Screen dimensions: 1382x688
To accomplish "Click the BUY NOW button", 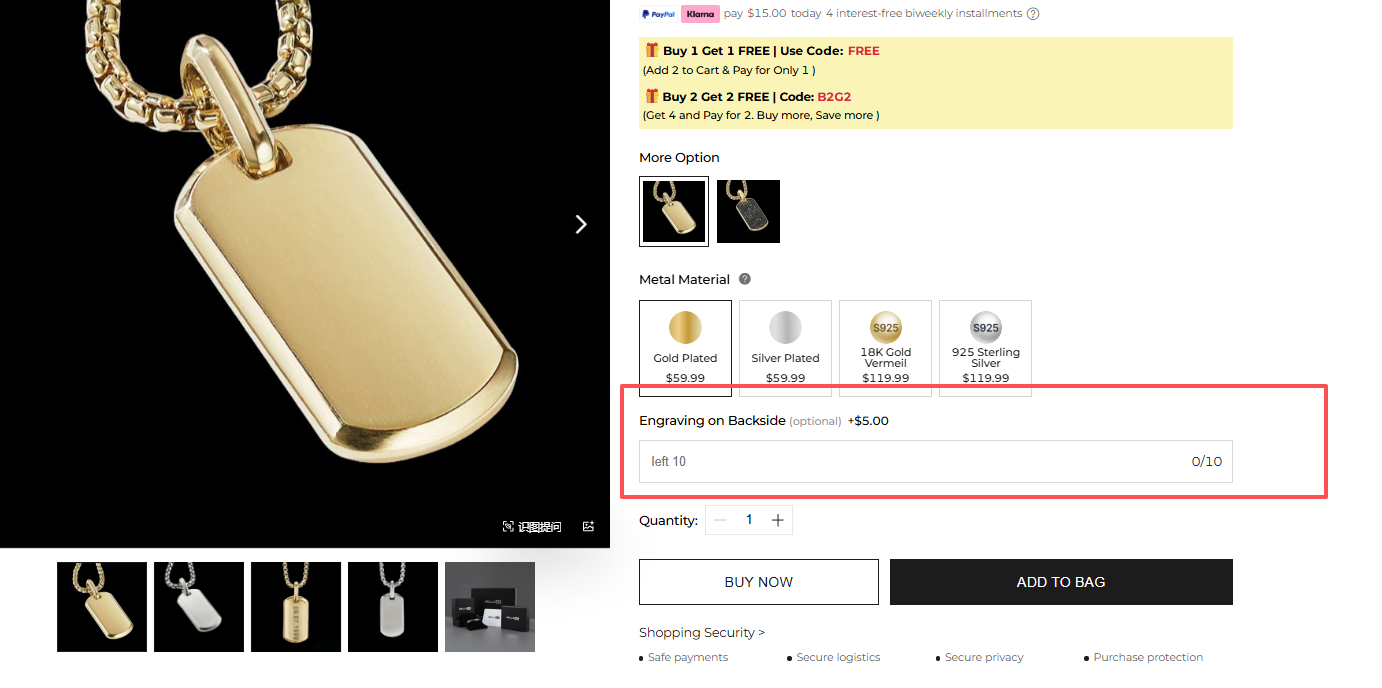I will 758,582.
